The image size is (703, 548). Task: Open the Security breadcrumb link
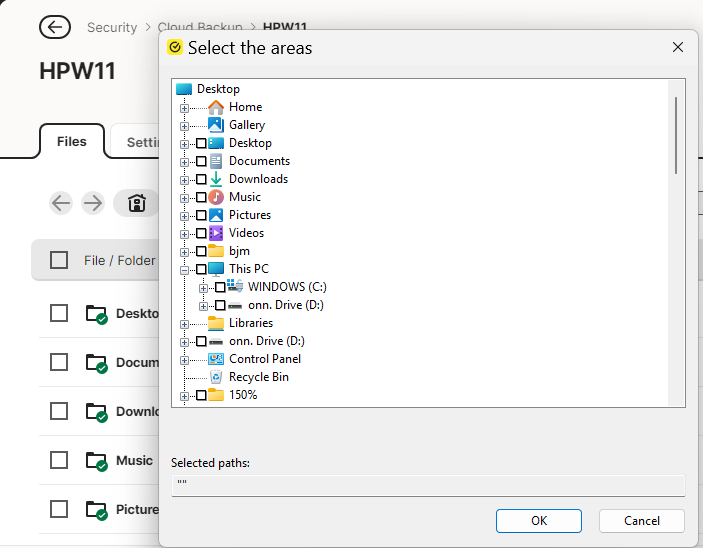111,27
